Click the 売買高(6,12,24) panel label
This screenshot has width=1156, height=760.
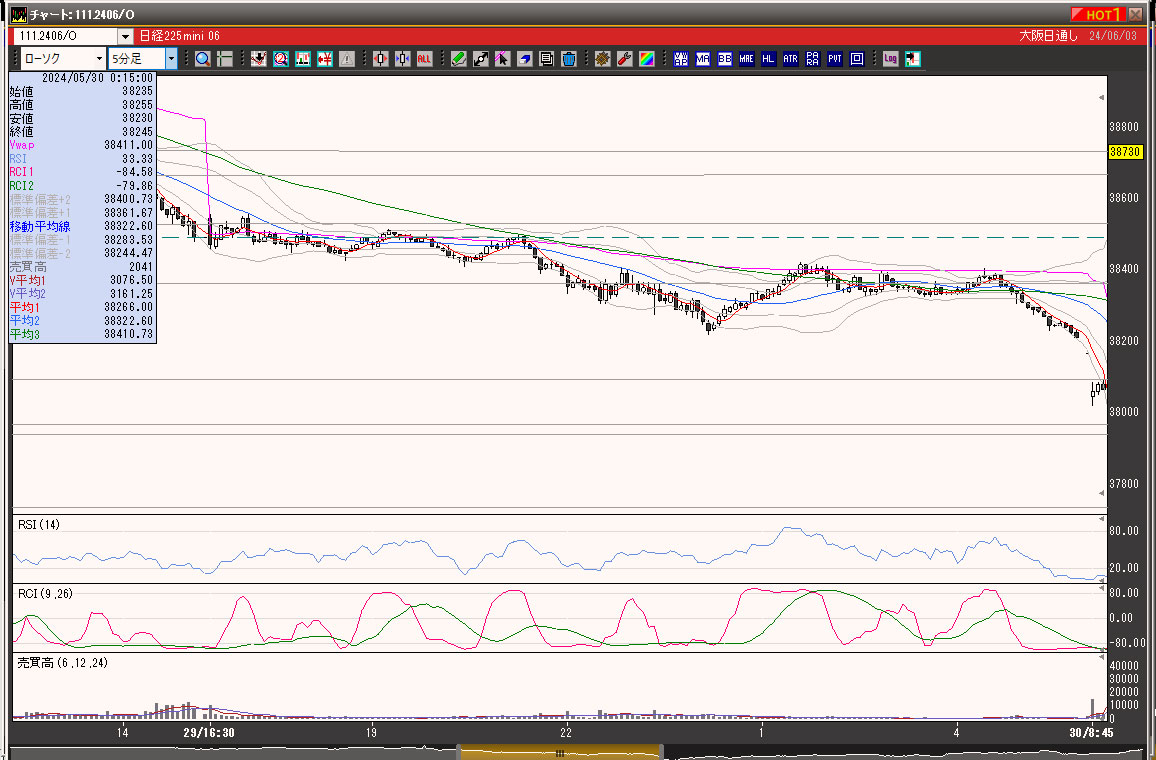click(x=63, y=663)
